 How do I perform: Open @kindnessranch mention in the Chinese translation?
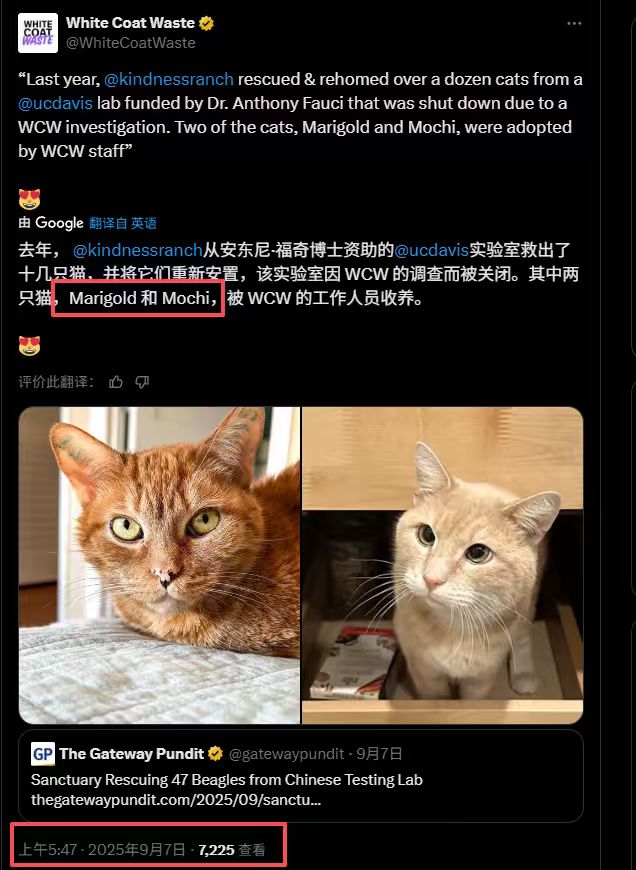coord(137,250)
